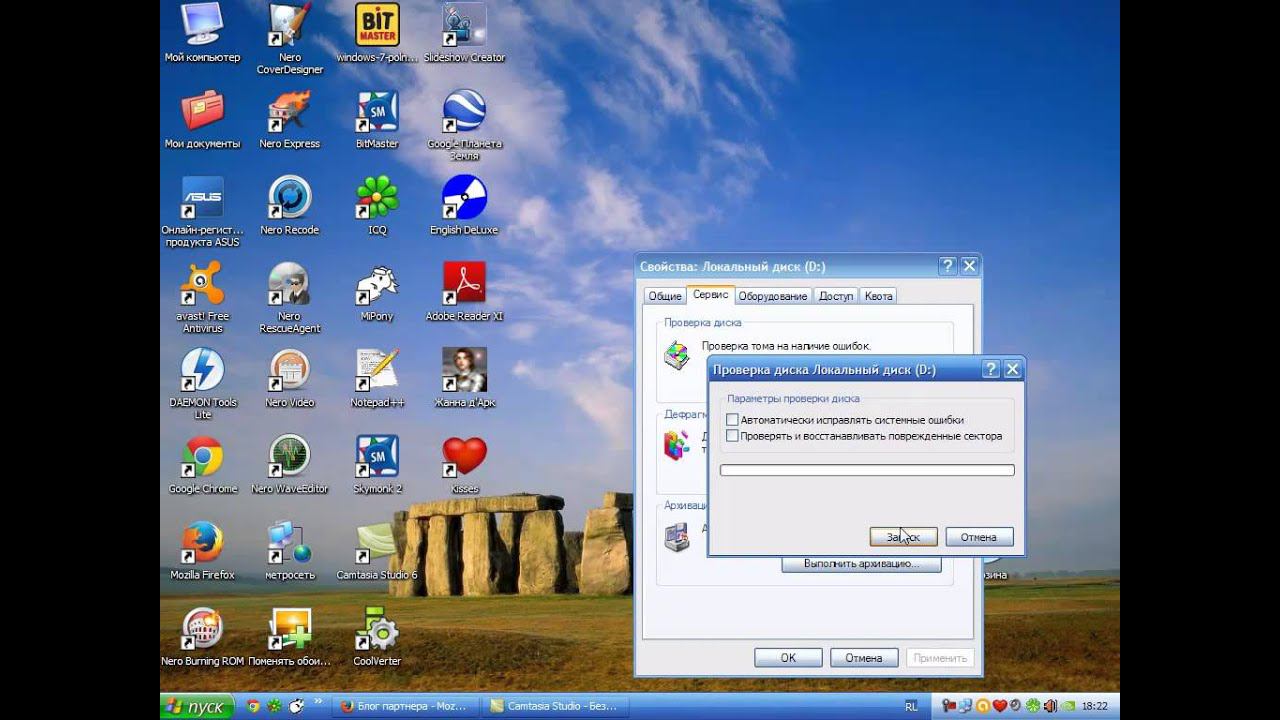Viewport: 1280px width, 720px height.
Task: Click Запуск to start disk check
Action: click(x=903, y=537)
